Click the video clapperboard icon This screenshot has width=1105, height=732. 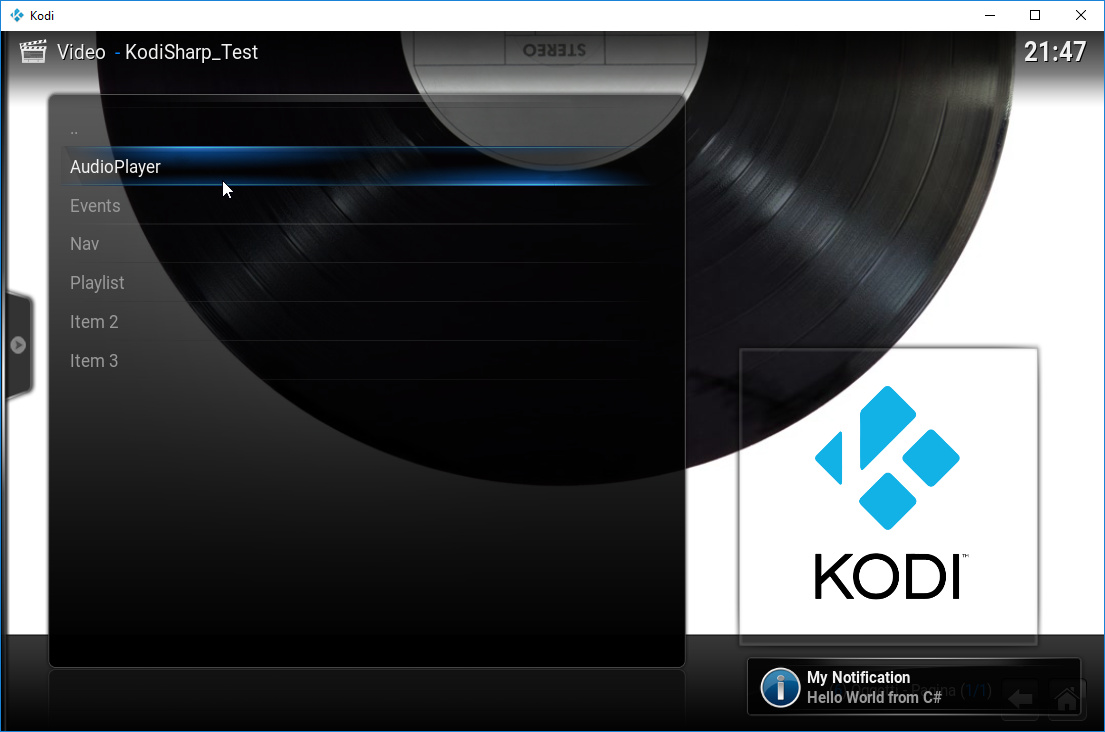[32, 51]
